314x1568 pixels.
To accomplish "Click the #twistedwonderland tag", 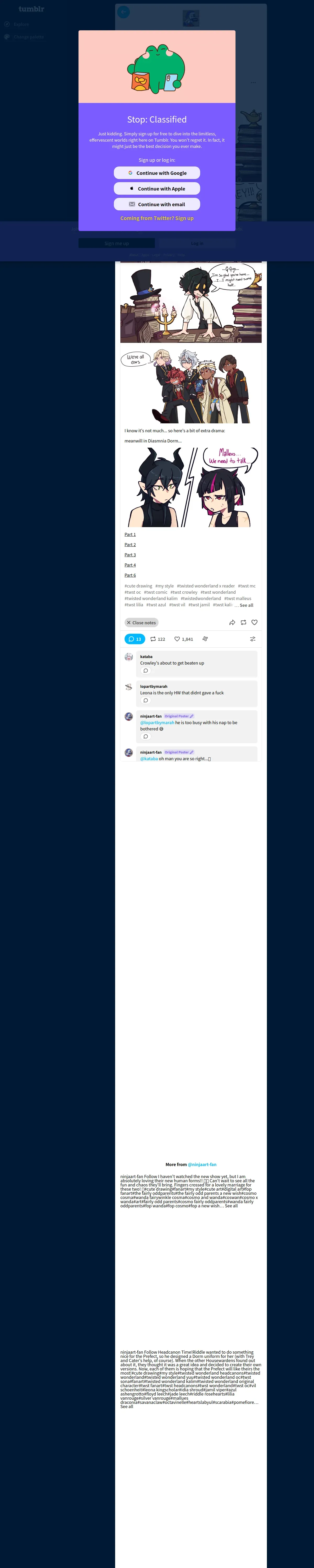I will tap(201, 599).
